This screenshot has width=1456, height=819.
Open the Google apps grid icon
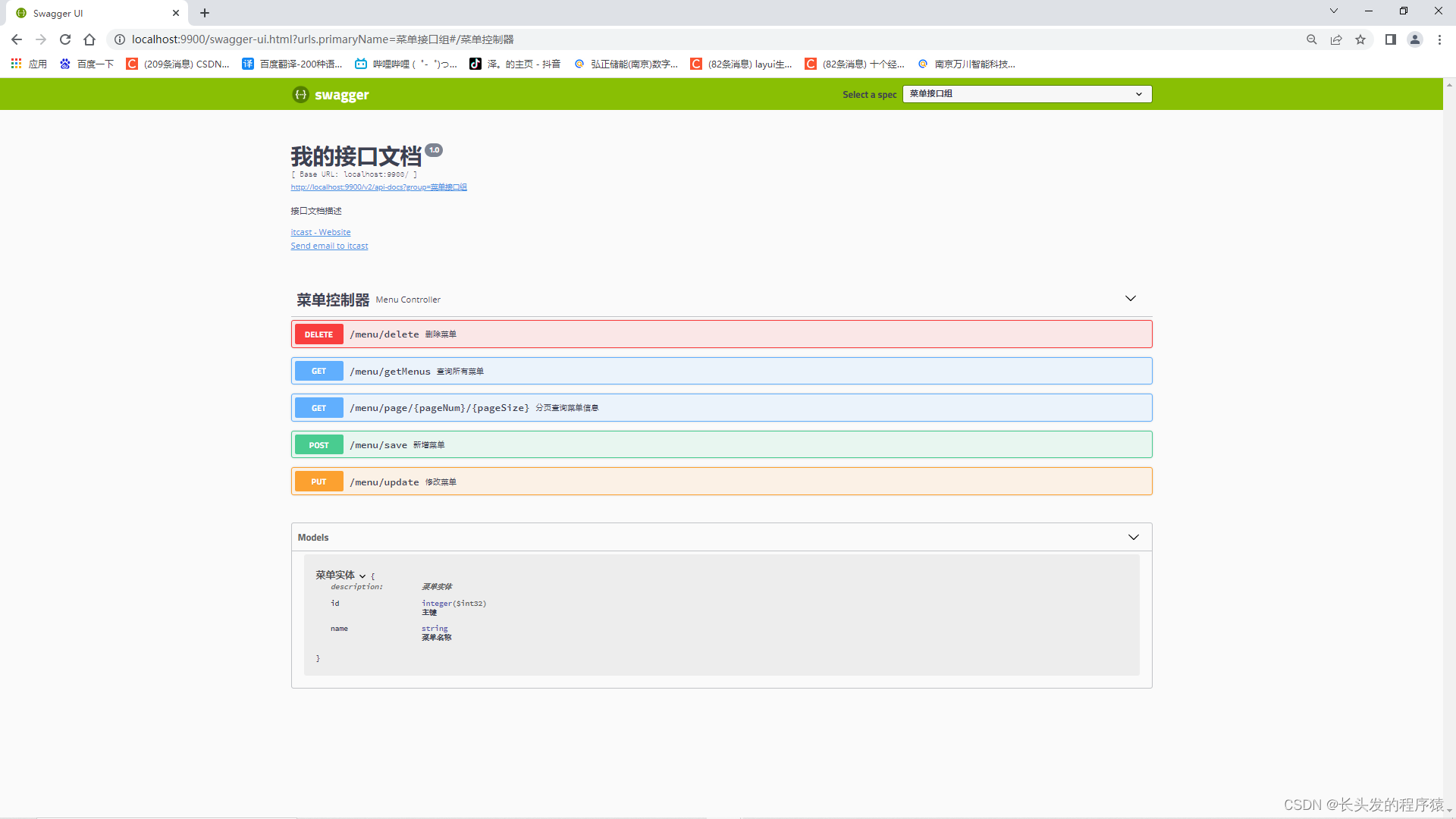[x=16, y=64]
